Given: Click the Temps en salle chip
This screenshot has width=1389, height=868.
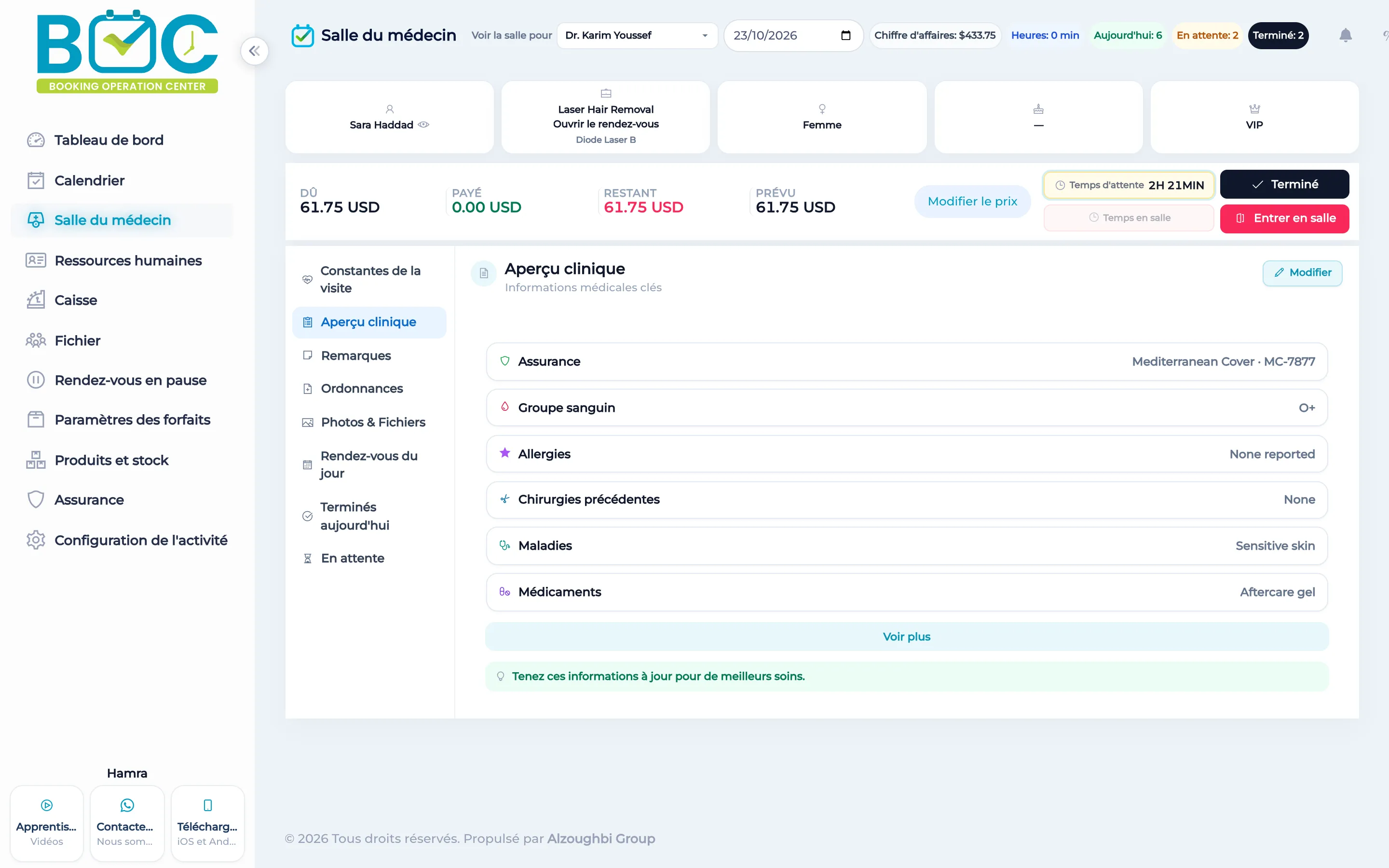Looking at the screenshot, I should (x=1129, y=218).
